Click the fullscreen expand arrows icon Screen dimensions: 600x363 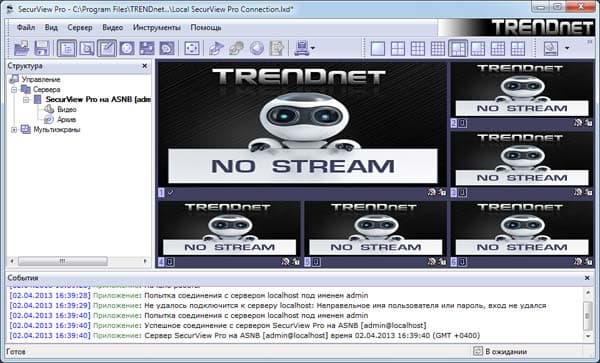[x=192, y=48]
